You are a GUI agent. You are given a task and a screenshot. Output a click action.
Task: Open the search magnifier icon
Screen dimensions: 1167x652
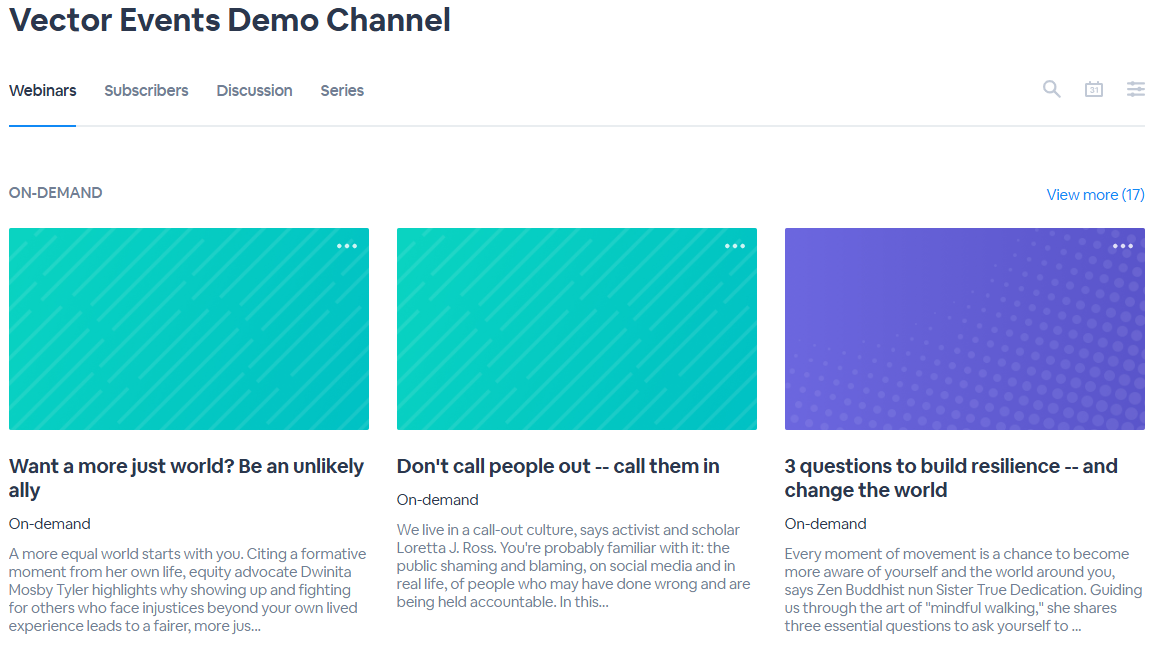[1051, 89]
